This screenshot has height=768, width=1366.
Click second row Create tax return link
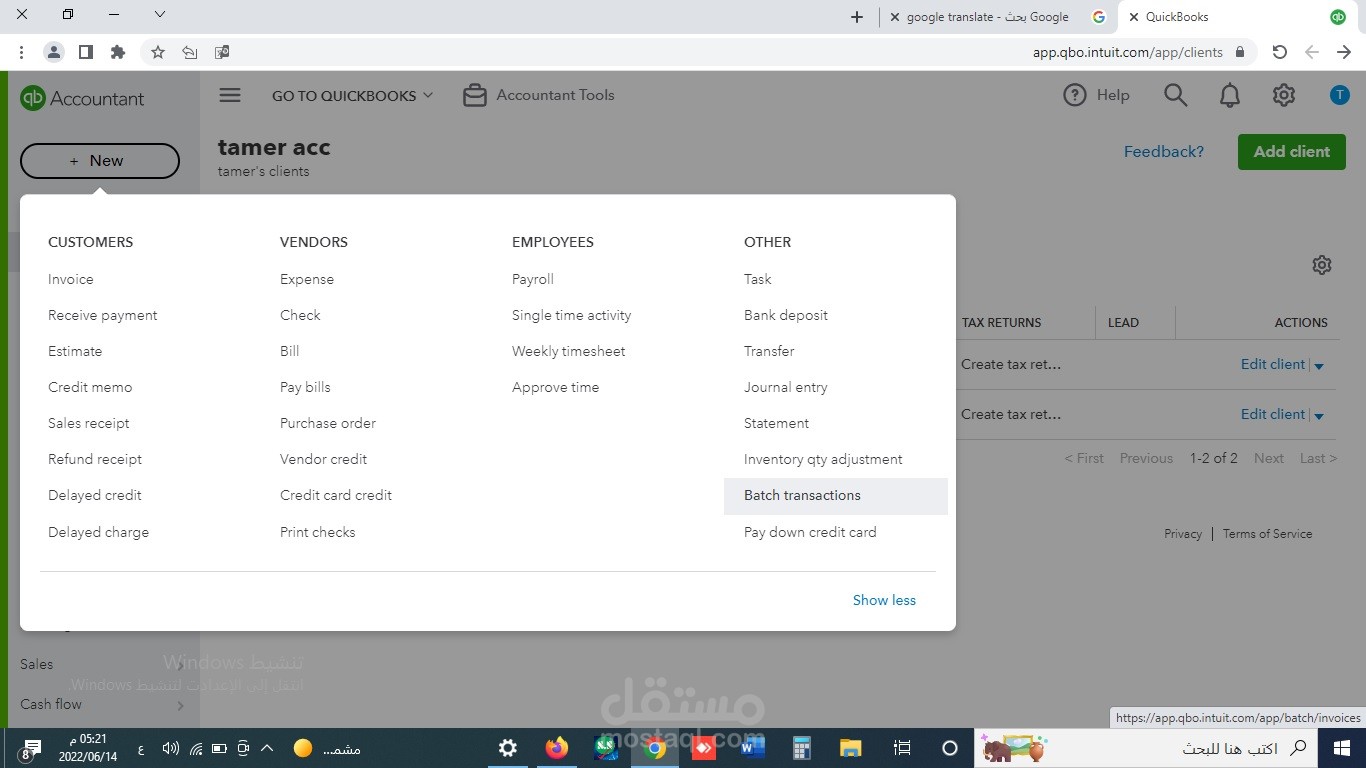point(1011,414)
